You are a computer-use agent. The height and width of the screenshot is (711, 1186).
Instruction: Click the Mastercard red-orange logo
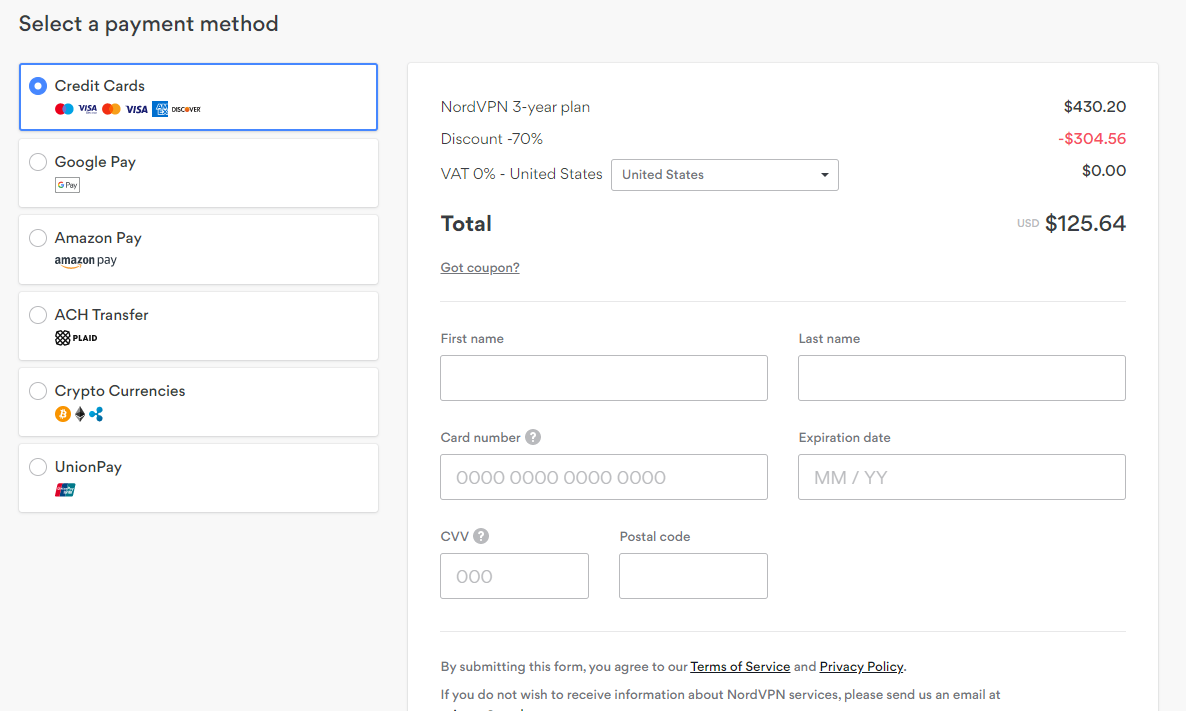coord(111,109)
